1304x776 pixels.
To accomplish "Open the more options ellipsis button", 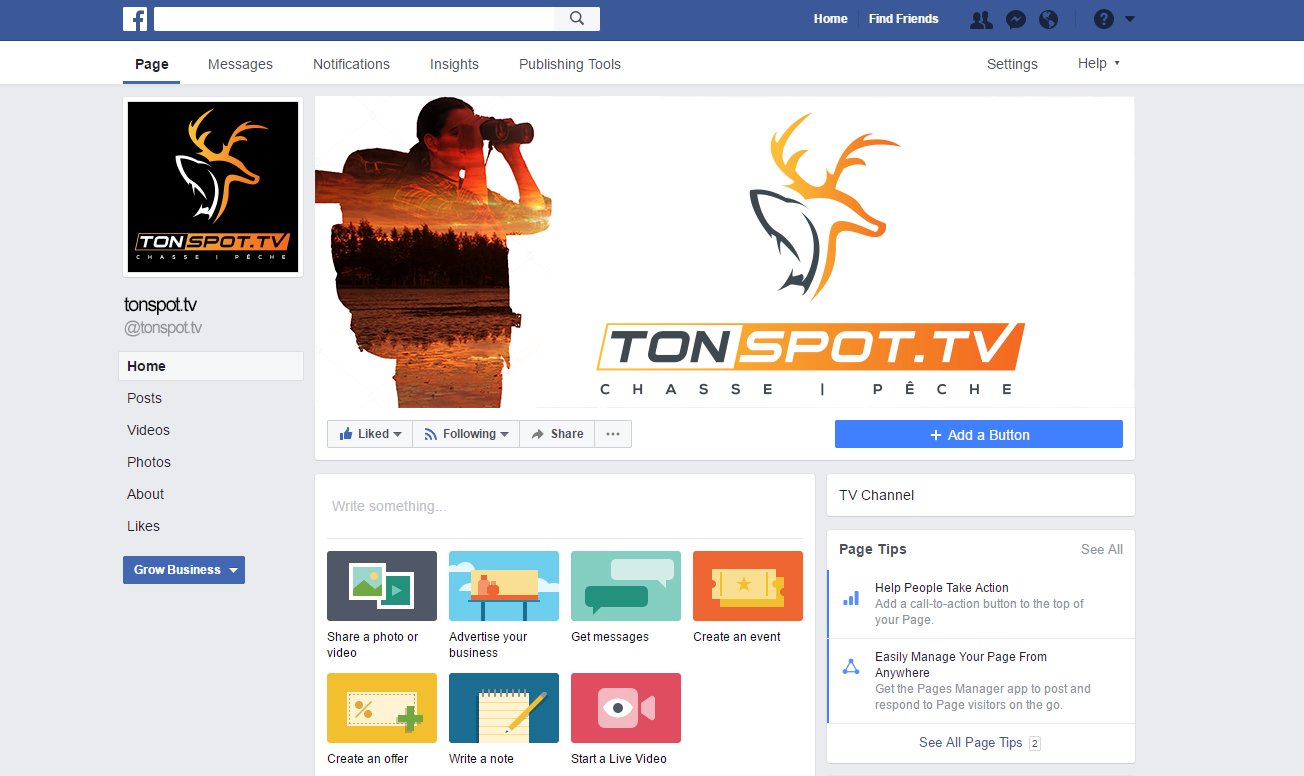I will 613,434.
